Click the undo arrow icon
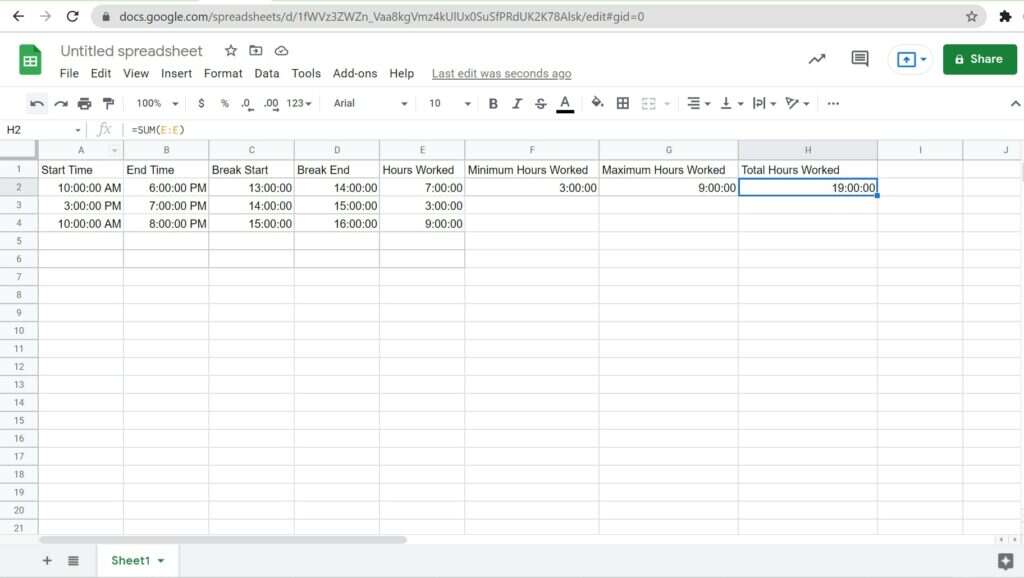Image resolution: width=1024 pixels, height=578 pixels. (x=37, y=103)
